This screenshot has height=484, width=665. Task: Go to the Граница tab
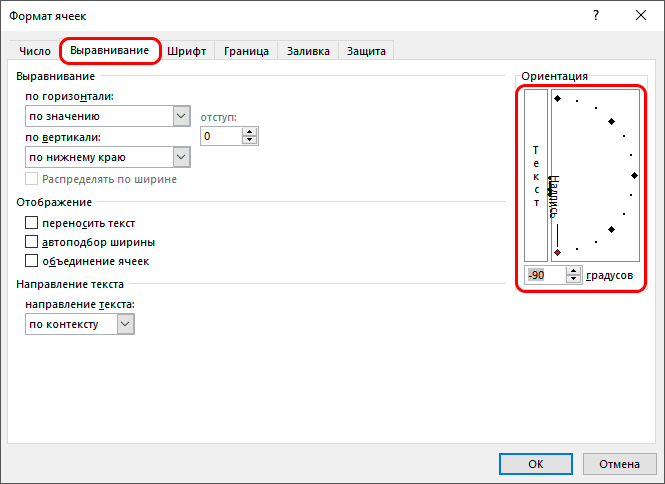point(246,51)
